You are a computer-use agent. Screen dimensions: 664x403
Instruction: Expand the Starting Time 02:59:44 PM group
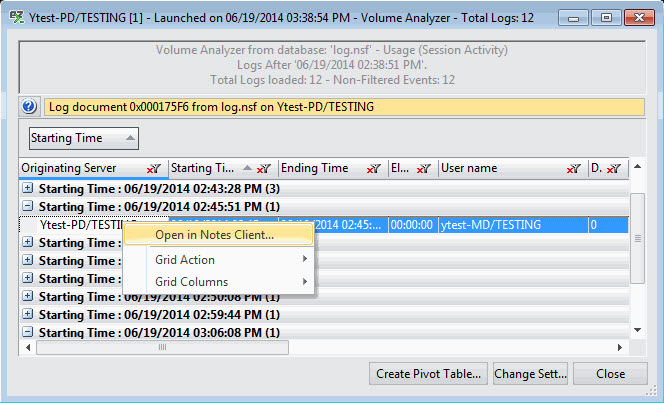[28, 314]
